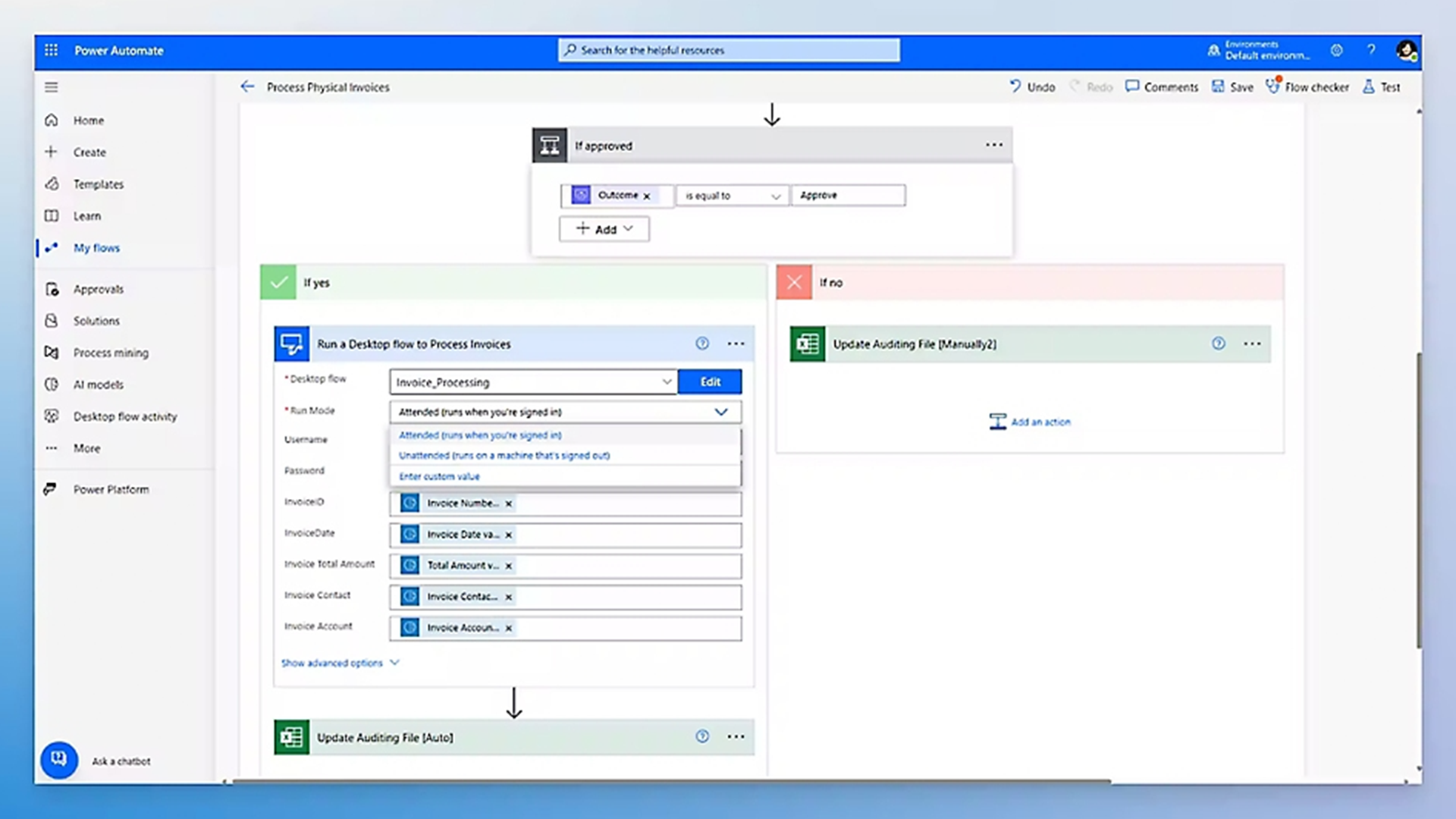This screenshot has width=1456, height=819.
Task: Show help for Update Auditing File [Auto]
Action: [x=702, y=736]
